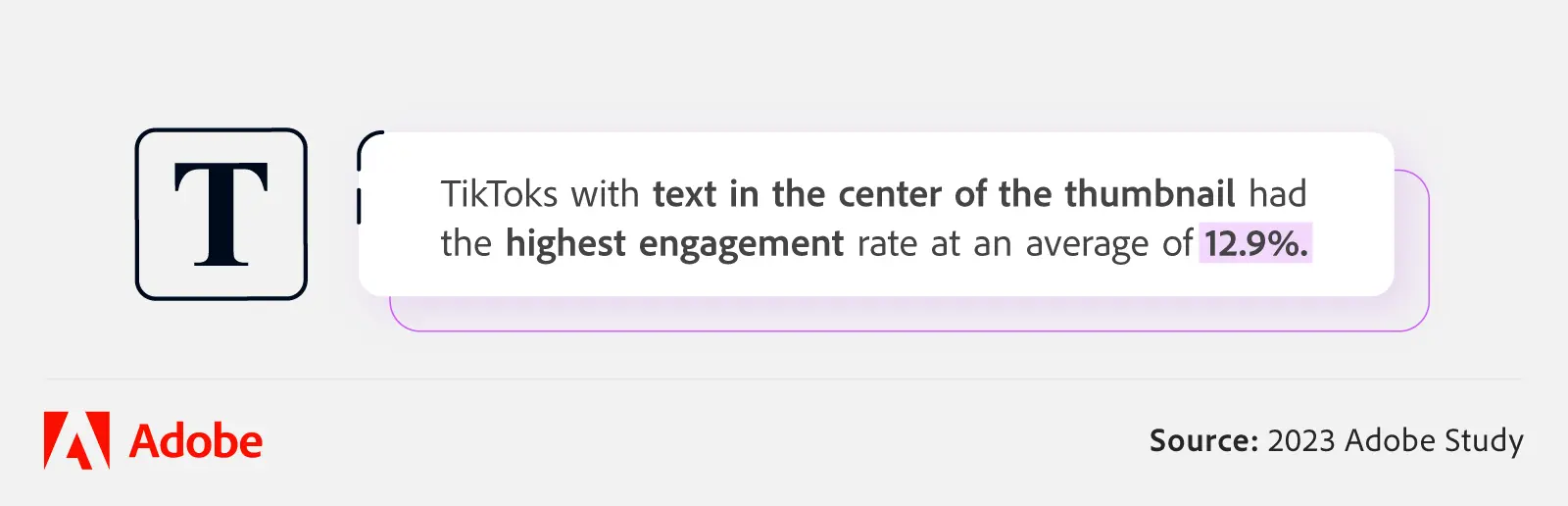
Task: Click the large serif T text icon
Action: (x=221, y=214)
